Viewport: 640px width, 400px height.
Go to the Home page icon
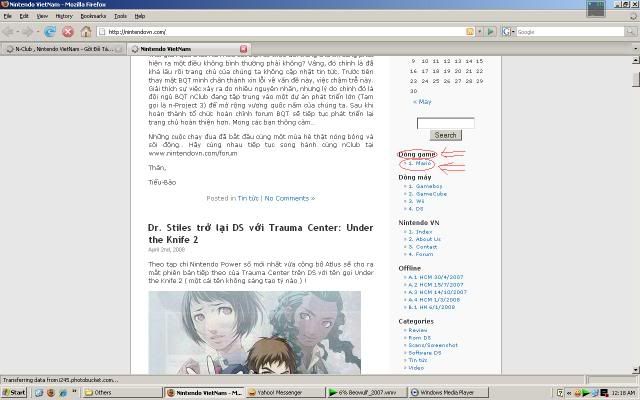pyautogui.click(x=86, y=31)
